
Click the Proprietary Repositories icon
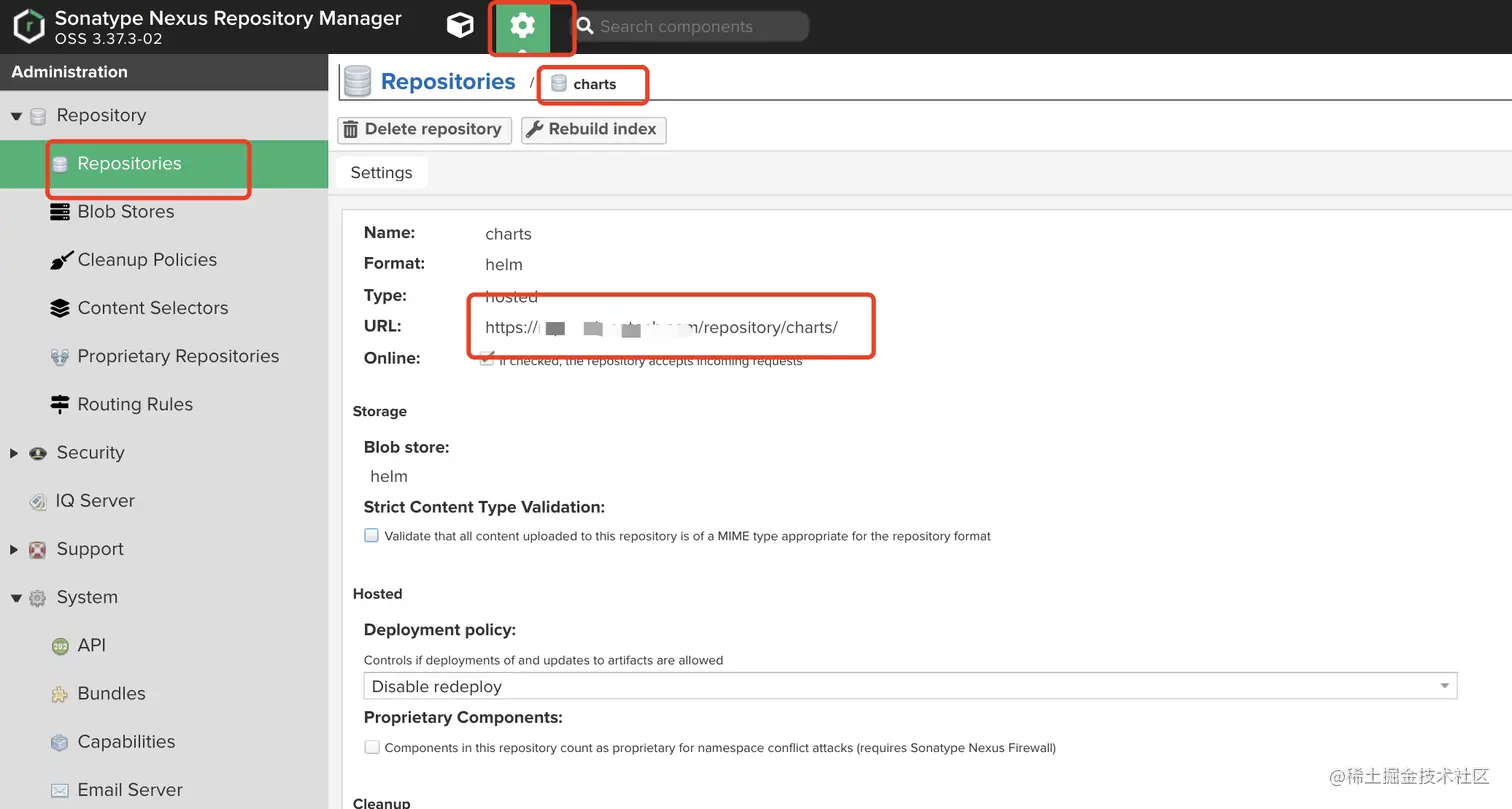tap(60, 357)
